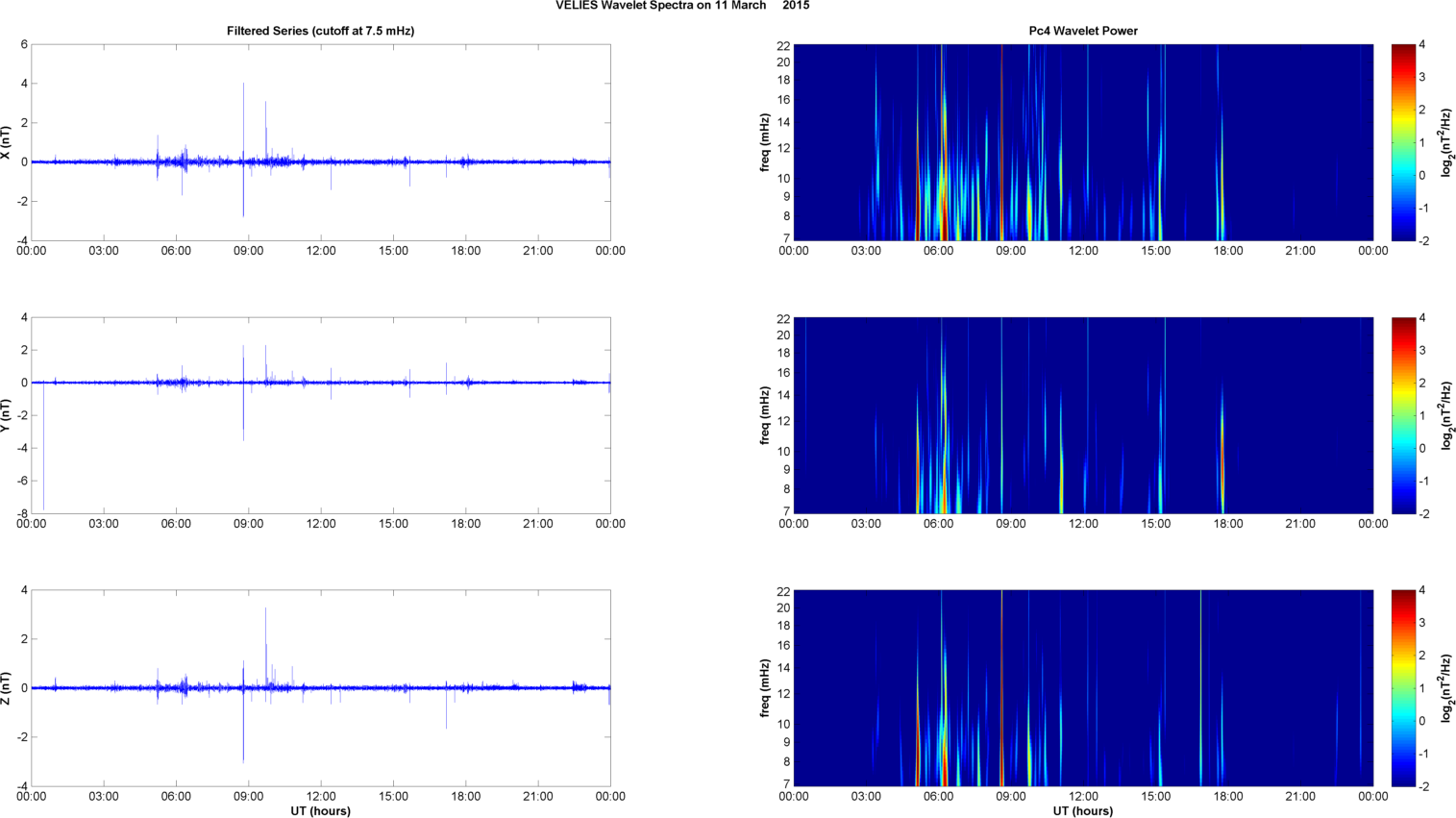Click the '-2' tick on the bottom colorbar

1424,786
